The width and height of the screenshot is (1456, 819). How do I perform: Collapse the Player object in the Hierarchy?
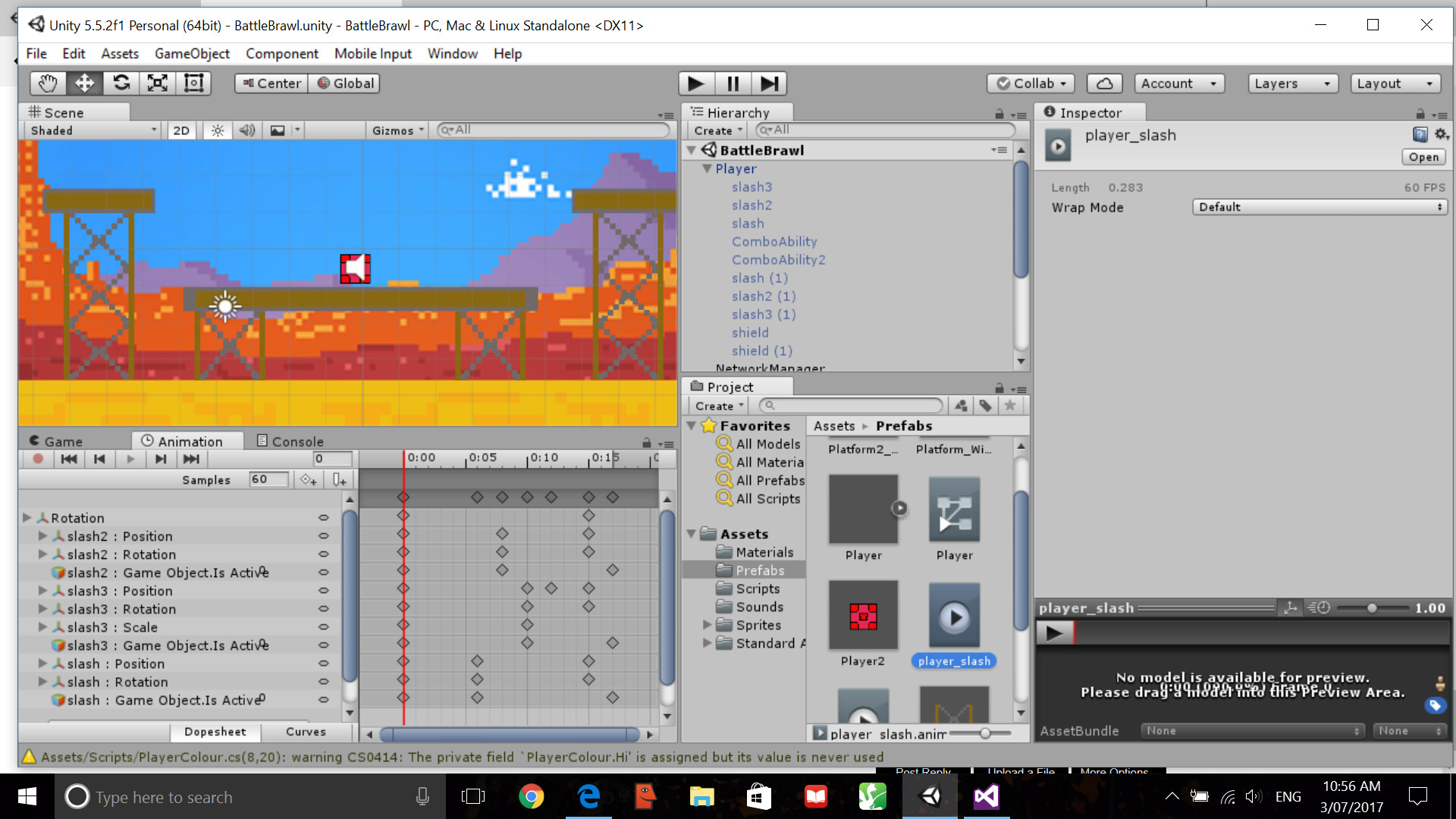point(707,168)
